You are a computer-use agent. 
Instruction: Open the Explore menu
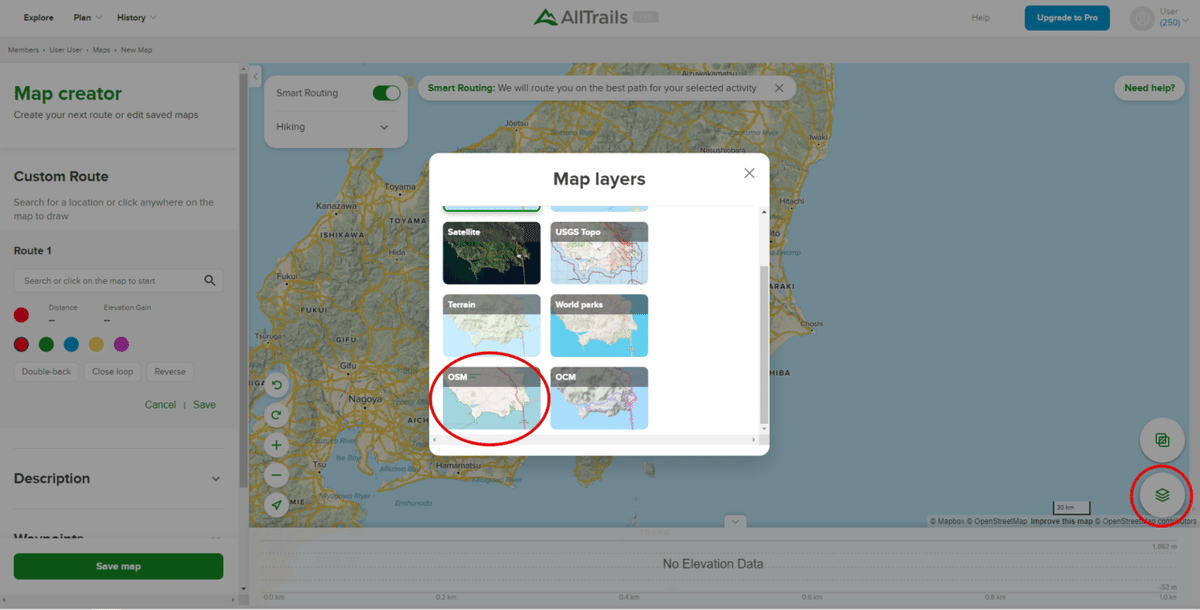pos(39,18)
